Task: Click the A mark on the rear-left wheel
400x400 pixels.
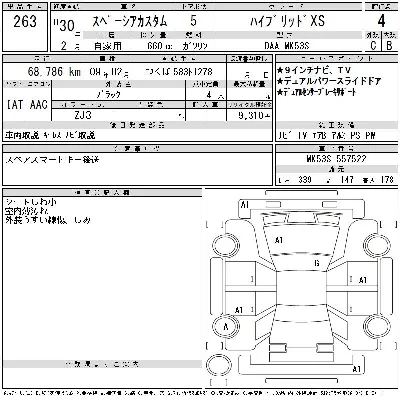Action: (x=226, y=327)
